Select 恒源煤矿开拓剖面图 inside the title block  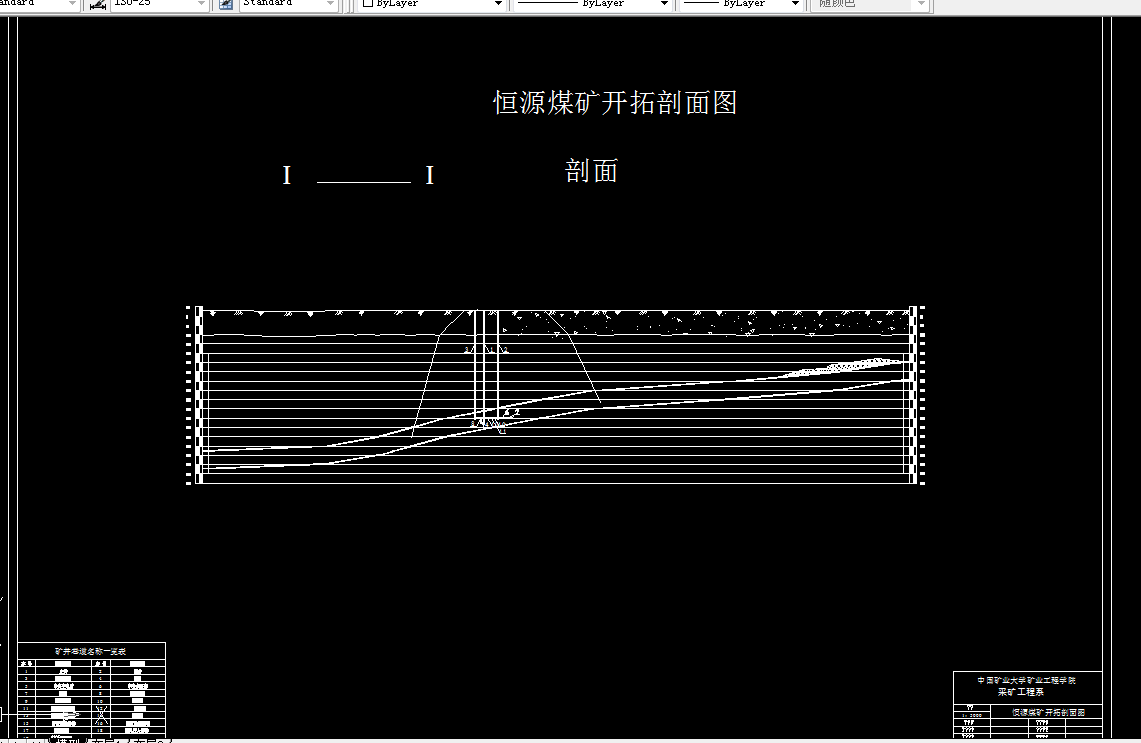1049,712
